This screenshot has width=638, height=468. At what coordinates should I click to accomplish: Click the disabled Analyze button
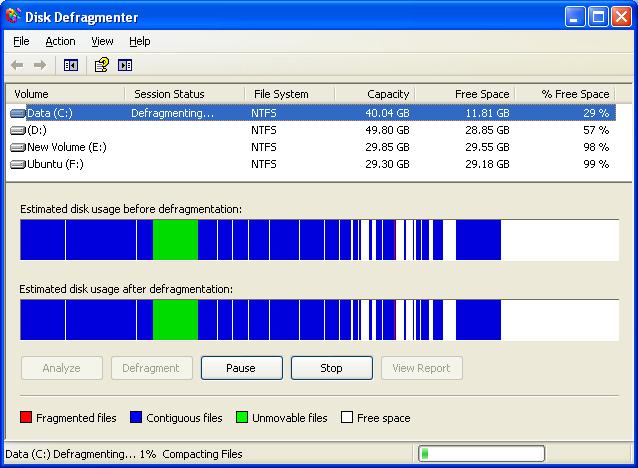pyautogui.click(x=62, y=368)
